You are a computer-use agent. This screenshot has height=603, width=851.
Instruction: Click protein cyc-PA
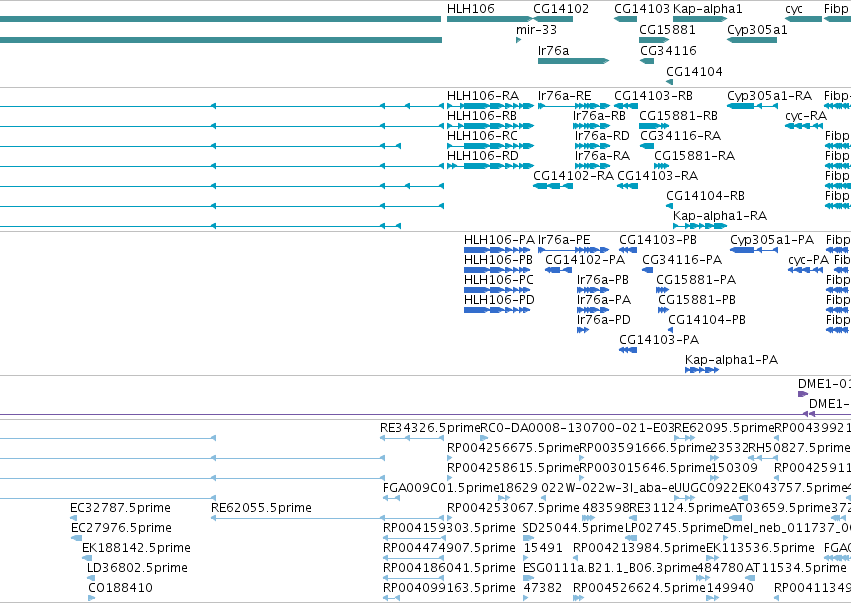[808, 260]
